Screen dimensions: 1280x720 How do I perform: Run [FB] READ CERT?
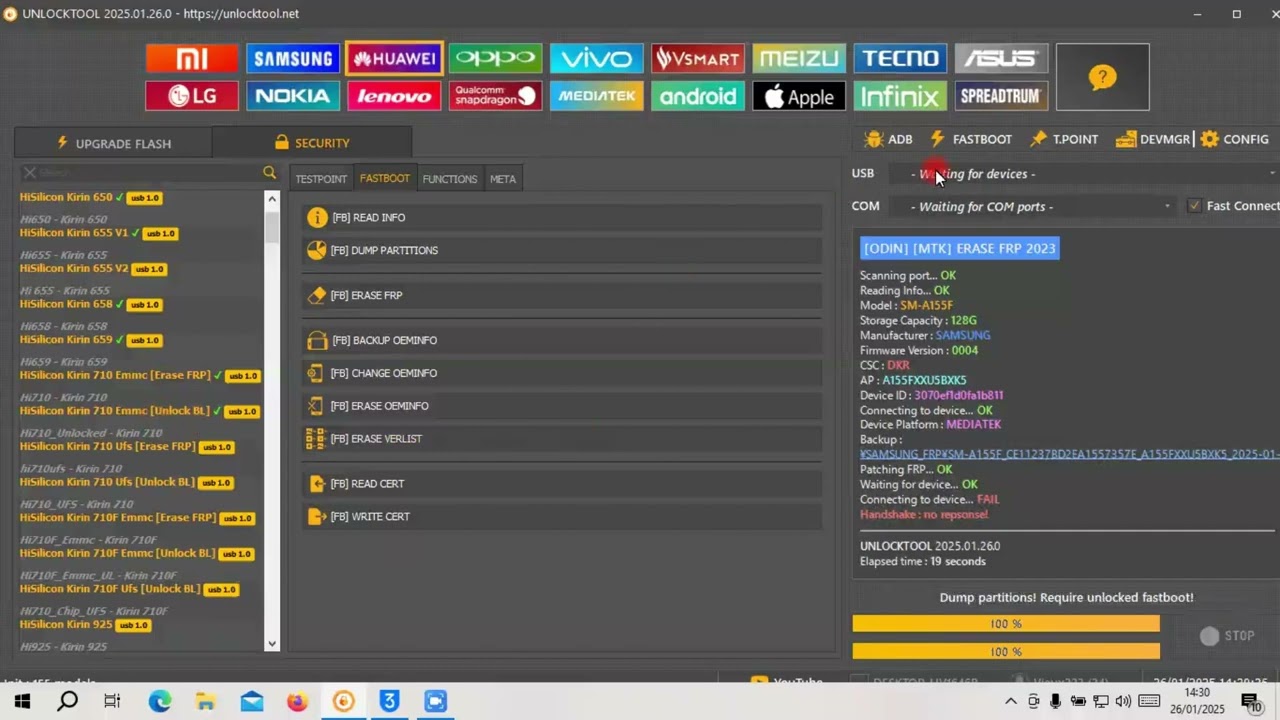[x=562, y=484]
